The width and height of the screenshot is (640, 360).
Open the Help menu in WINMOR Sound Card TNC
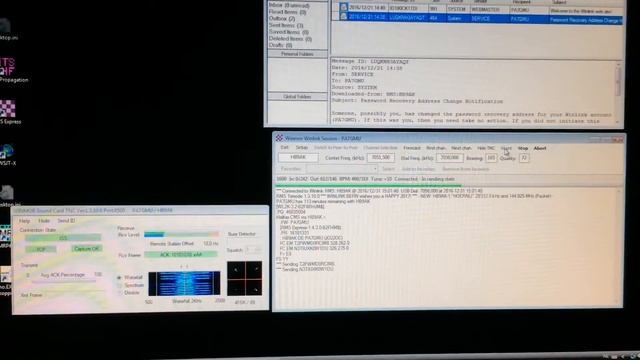coord(24,221)
